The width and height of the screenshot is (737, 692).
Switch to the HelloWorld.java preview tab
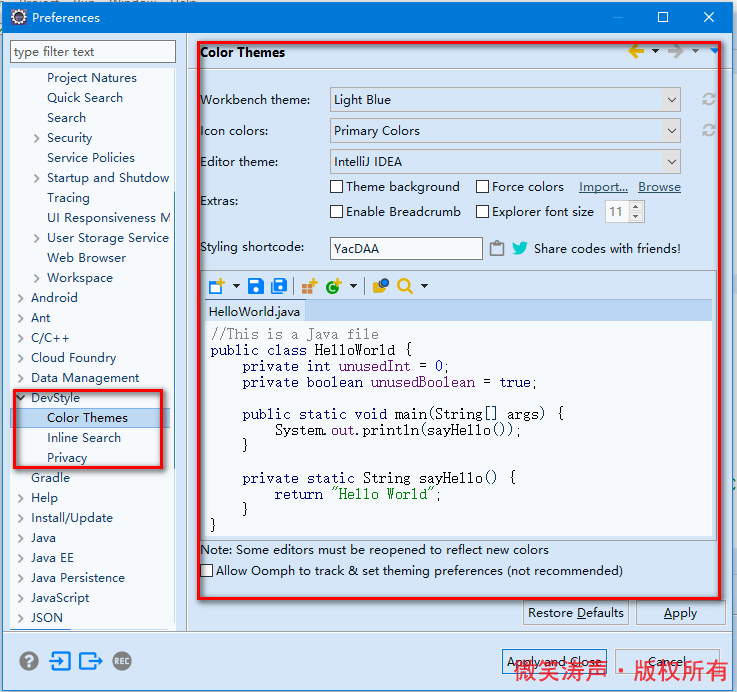pyautogui.click(x=254, y=312)
